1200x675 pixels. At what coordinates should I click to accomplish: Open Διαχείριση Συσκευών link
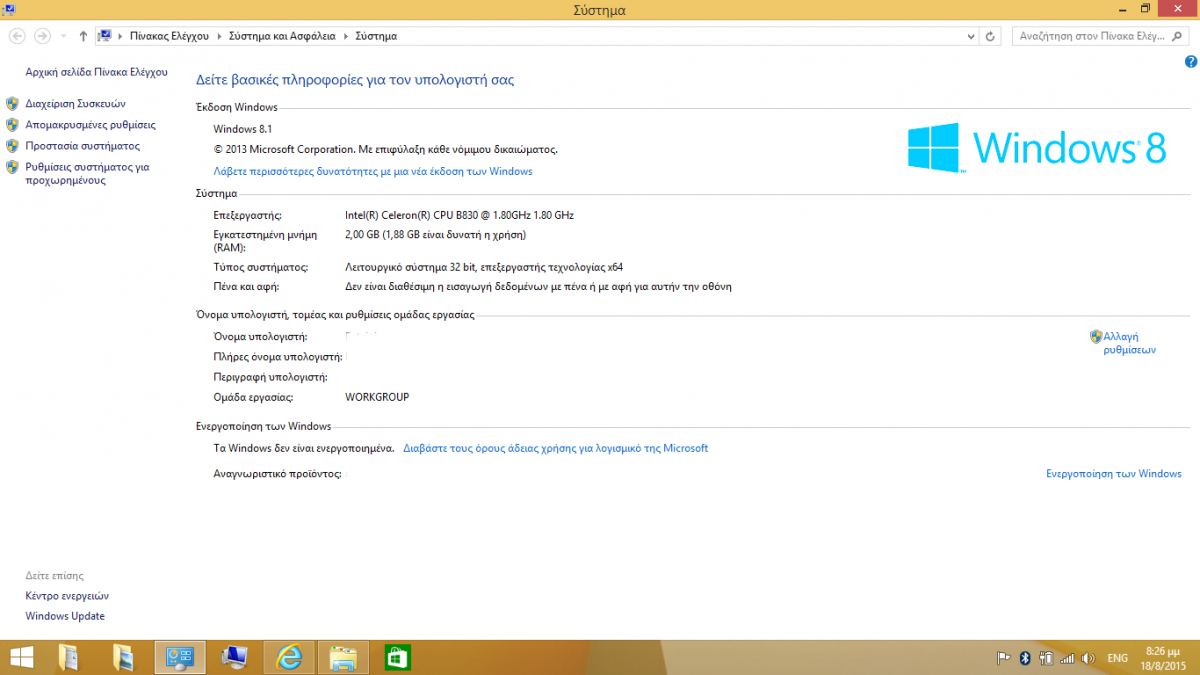pos(76,103)
